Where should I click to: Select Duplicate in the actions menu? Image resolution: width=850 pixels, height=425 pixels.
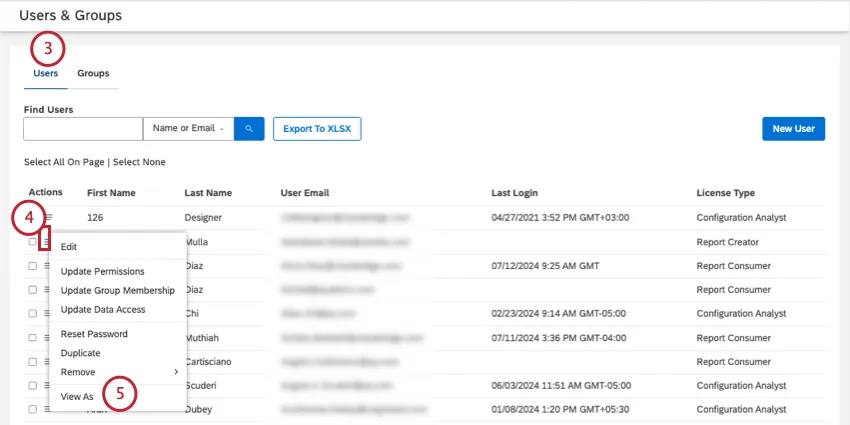tap(80, 353)
